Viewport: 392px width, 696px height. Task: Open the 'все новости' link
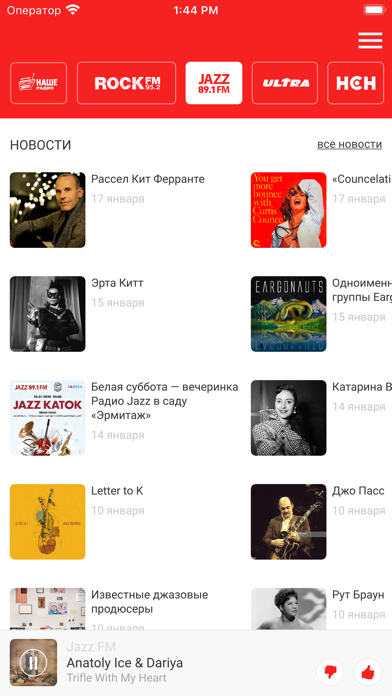(x=349, y=144)
